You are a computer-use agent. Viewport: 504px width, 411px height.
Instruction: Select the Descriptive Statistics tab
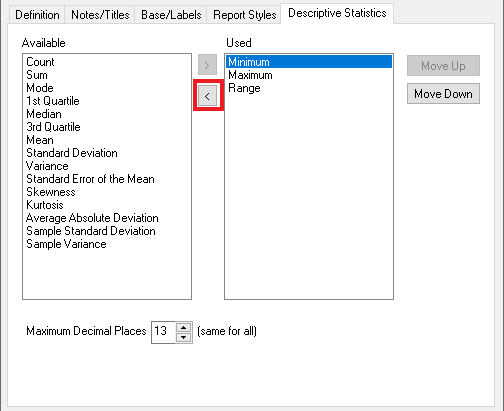pyautogui.click(x=337, y=13)
